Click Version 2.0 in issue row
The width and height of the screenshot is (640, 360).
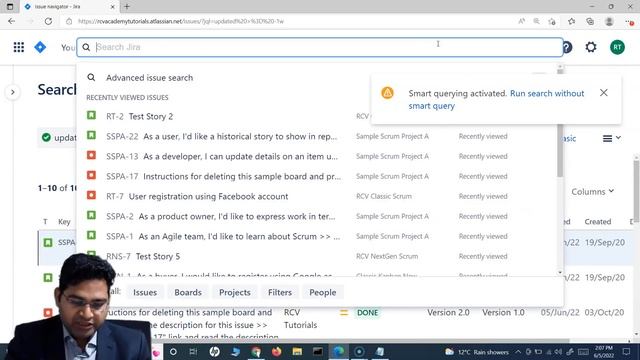coord(448,313)
